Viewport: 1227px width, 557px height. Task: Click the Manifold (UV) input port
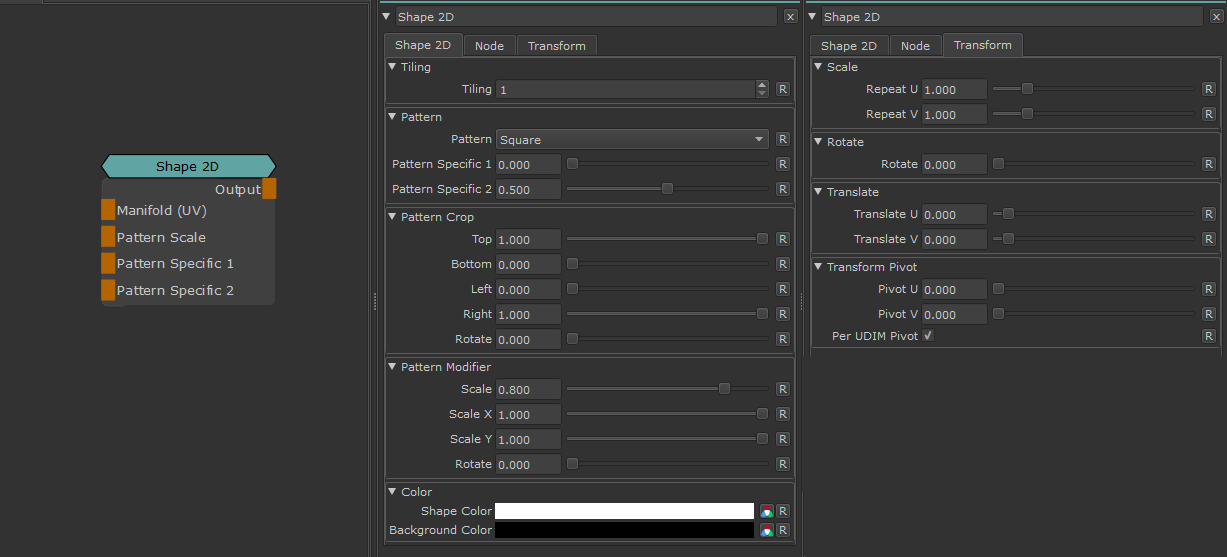click(x=108, y=210)
